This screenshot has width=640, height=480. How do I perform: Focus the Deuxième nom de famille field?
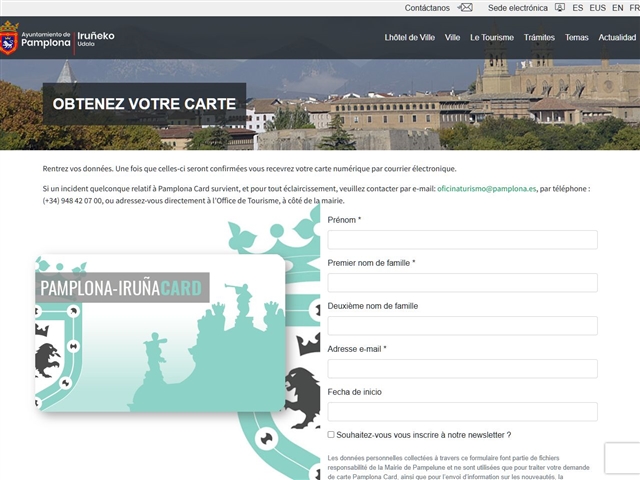[x=462, y=326]
